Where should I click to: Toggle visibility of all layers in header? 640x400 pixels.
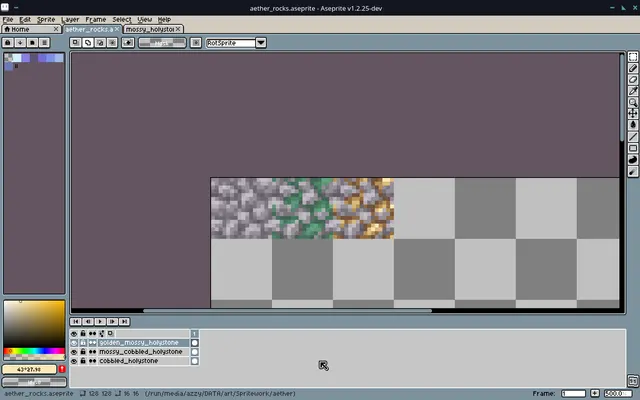[74, 334]
